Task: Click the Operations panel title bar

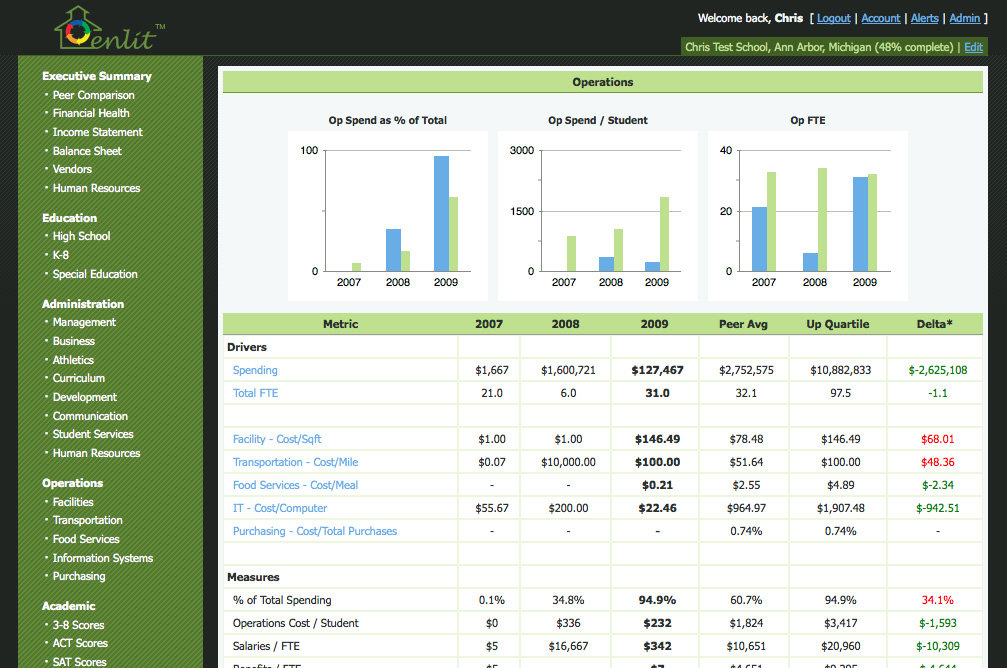Action: point(602,82)
